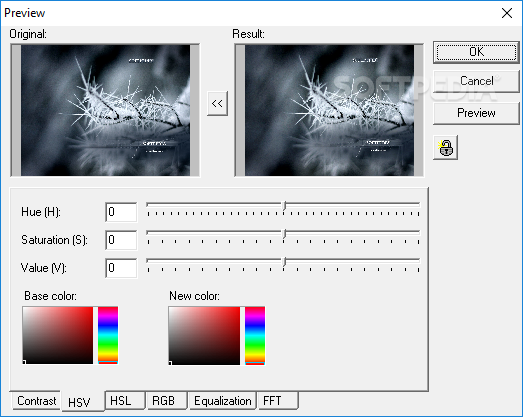The image size is (523, 417).
Task: Confirm with the OK button
Action: [x=476, y=52]
